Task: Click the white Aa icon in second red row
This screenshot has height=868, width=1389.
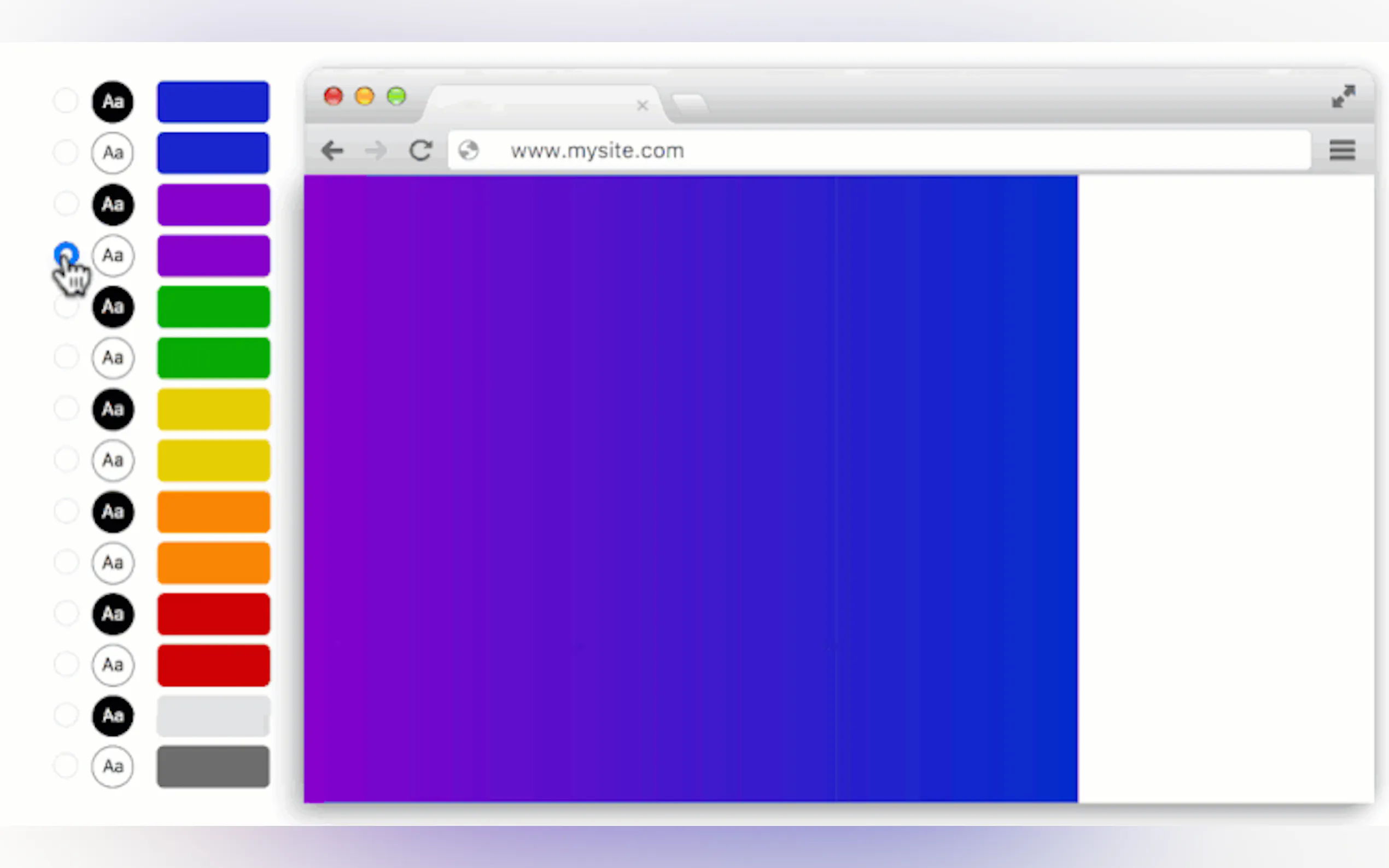Action: tap(113, 665)
